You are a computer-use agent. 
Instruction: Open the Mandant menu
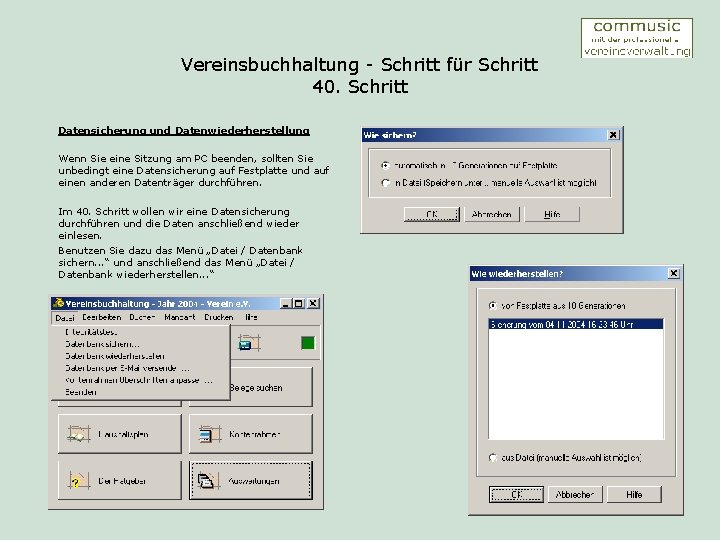pos(180,317)
